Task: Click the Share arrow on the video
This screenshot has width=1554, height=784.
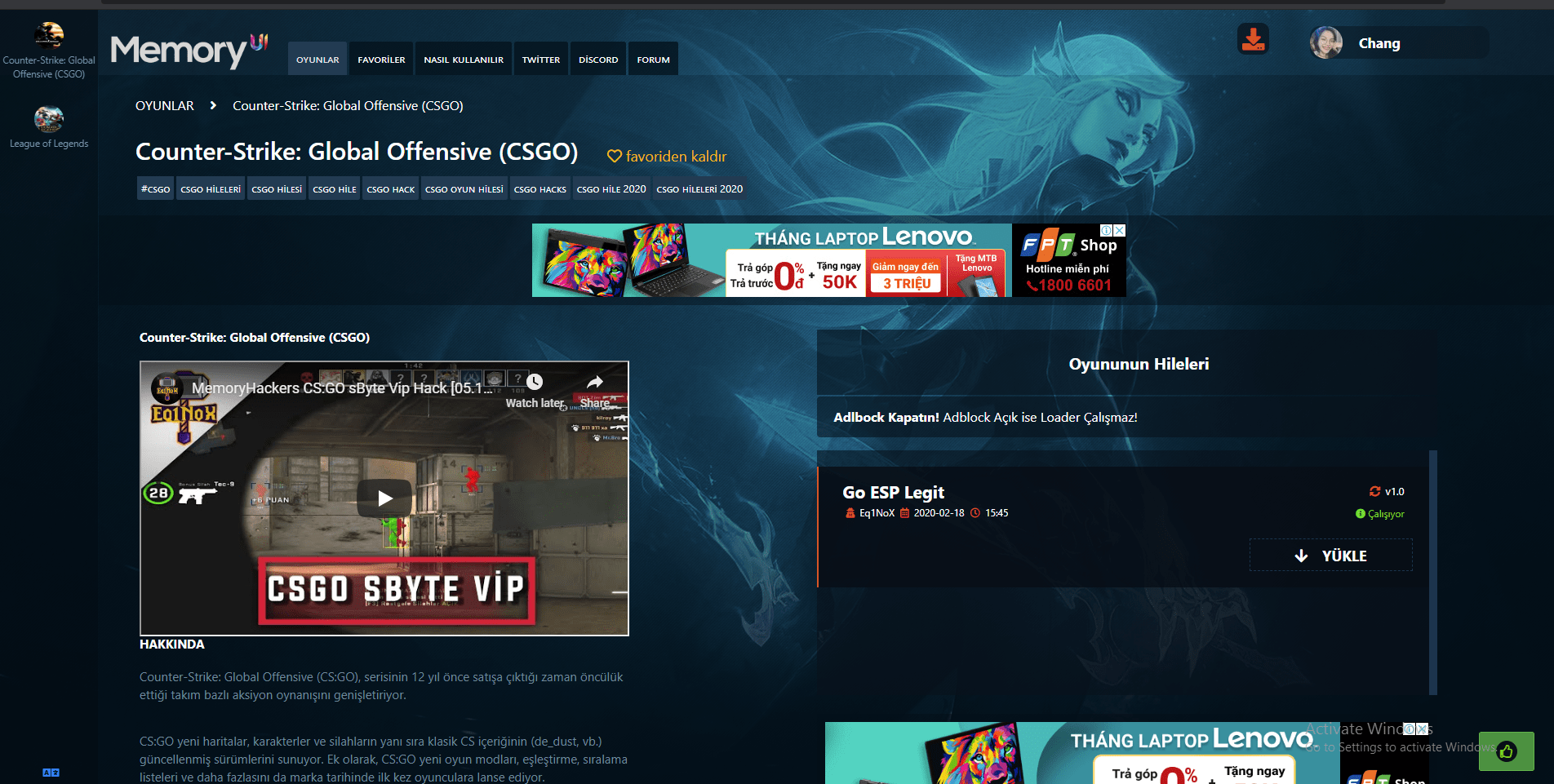Action: 595,382
